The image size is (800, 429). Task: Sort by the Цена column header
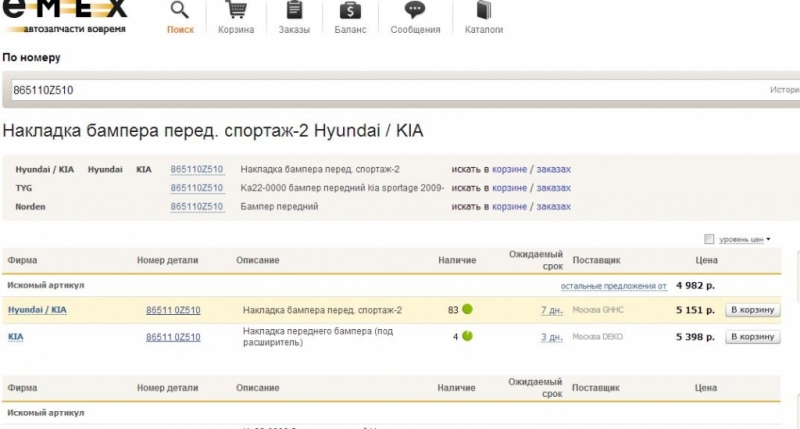tap(706, 260)
